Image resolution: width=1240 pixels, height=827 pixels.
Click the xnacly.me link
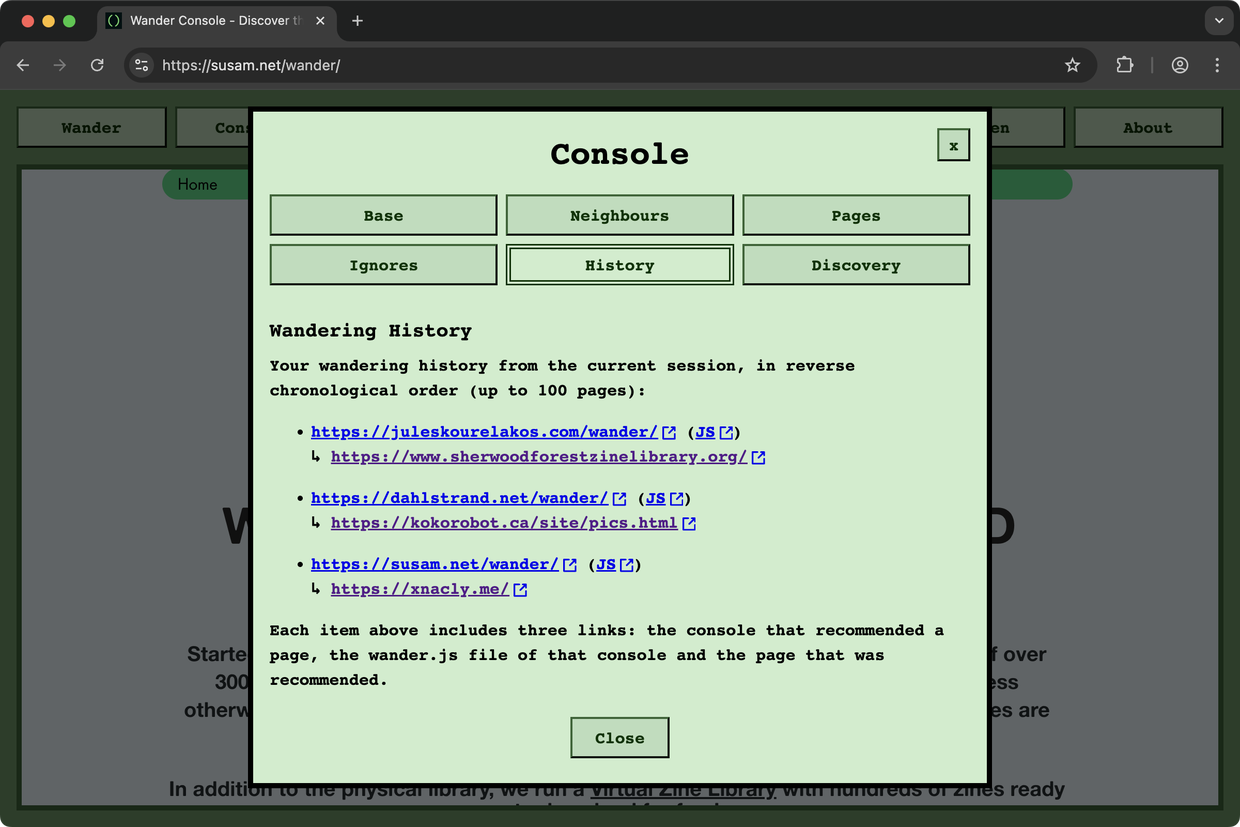click(420, 589)
